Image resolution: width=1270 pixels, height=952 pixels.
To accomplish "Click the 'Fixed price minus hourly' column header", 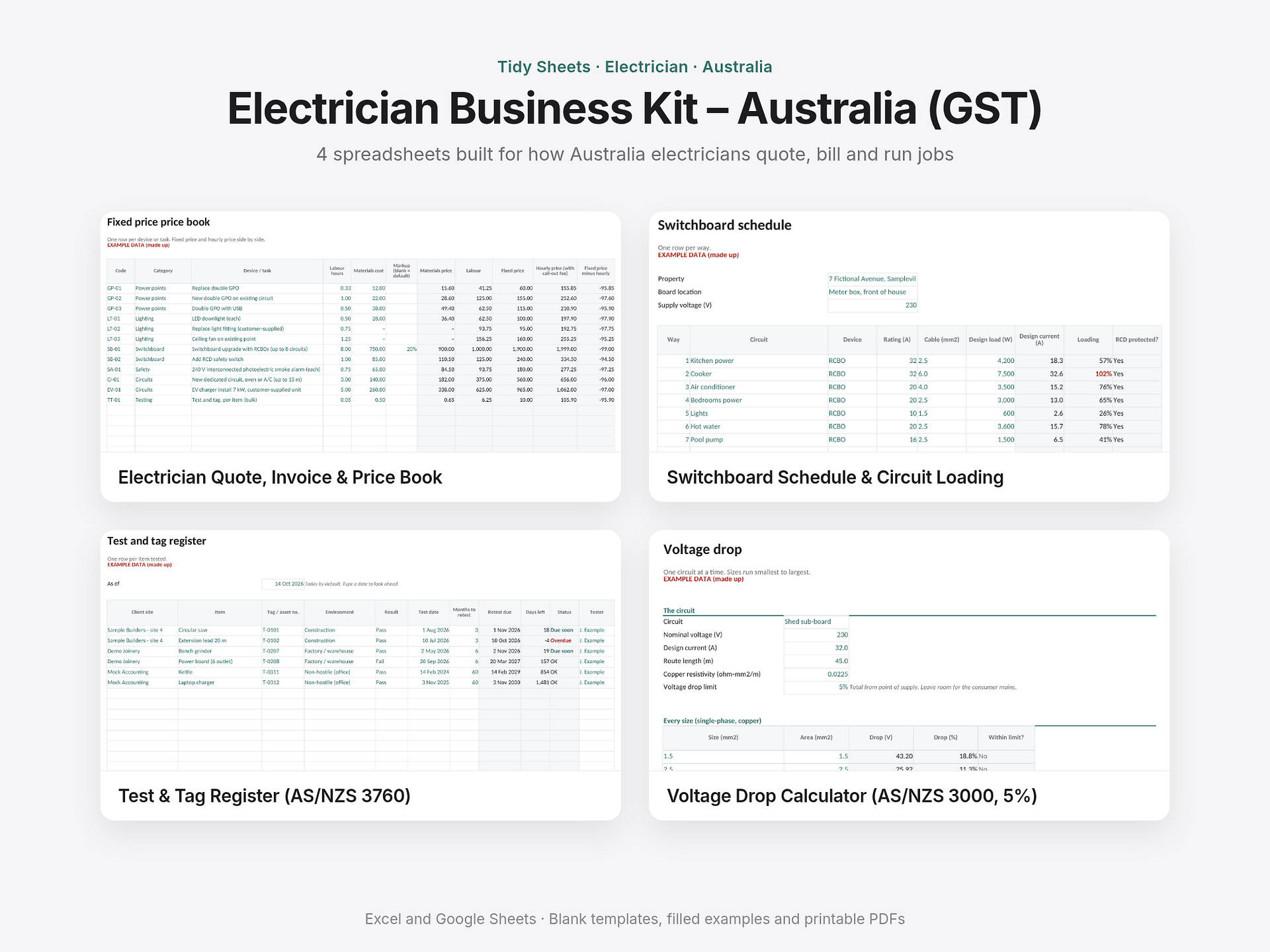I will pyautogui.click(x=596, y=271).
